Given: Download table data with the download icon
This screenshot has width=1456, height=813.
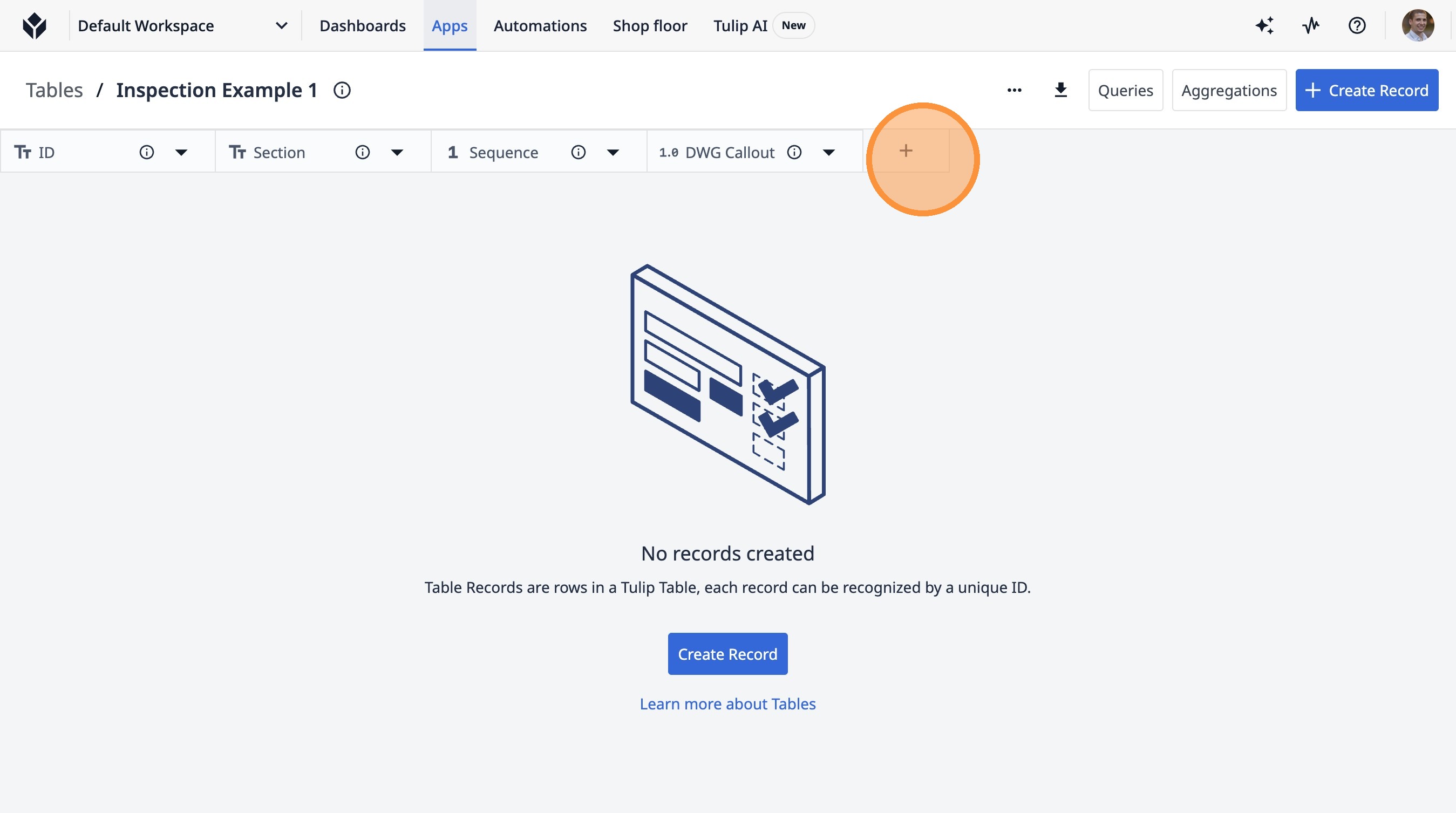Looking at the screenshot, I should coord(1060,91).
